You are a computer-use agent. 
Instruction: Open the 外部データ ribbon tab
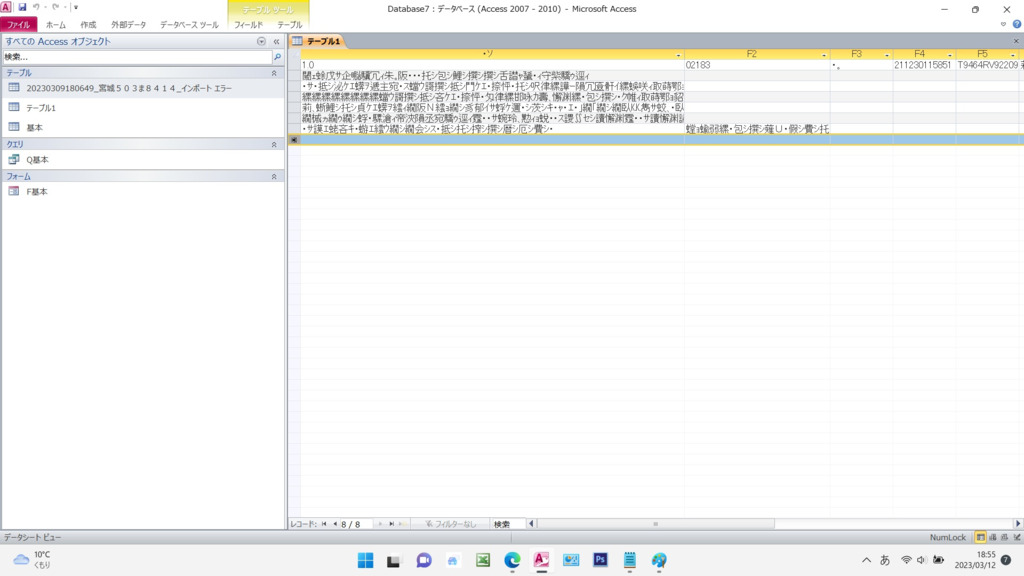pyautogui.click(x=129, y=25)
